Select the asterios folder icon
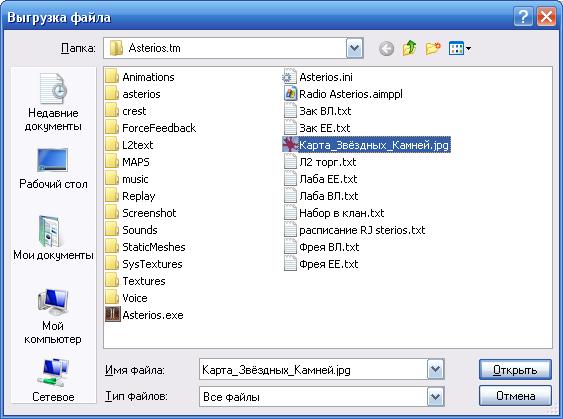 [112, 94]
